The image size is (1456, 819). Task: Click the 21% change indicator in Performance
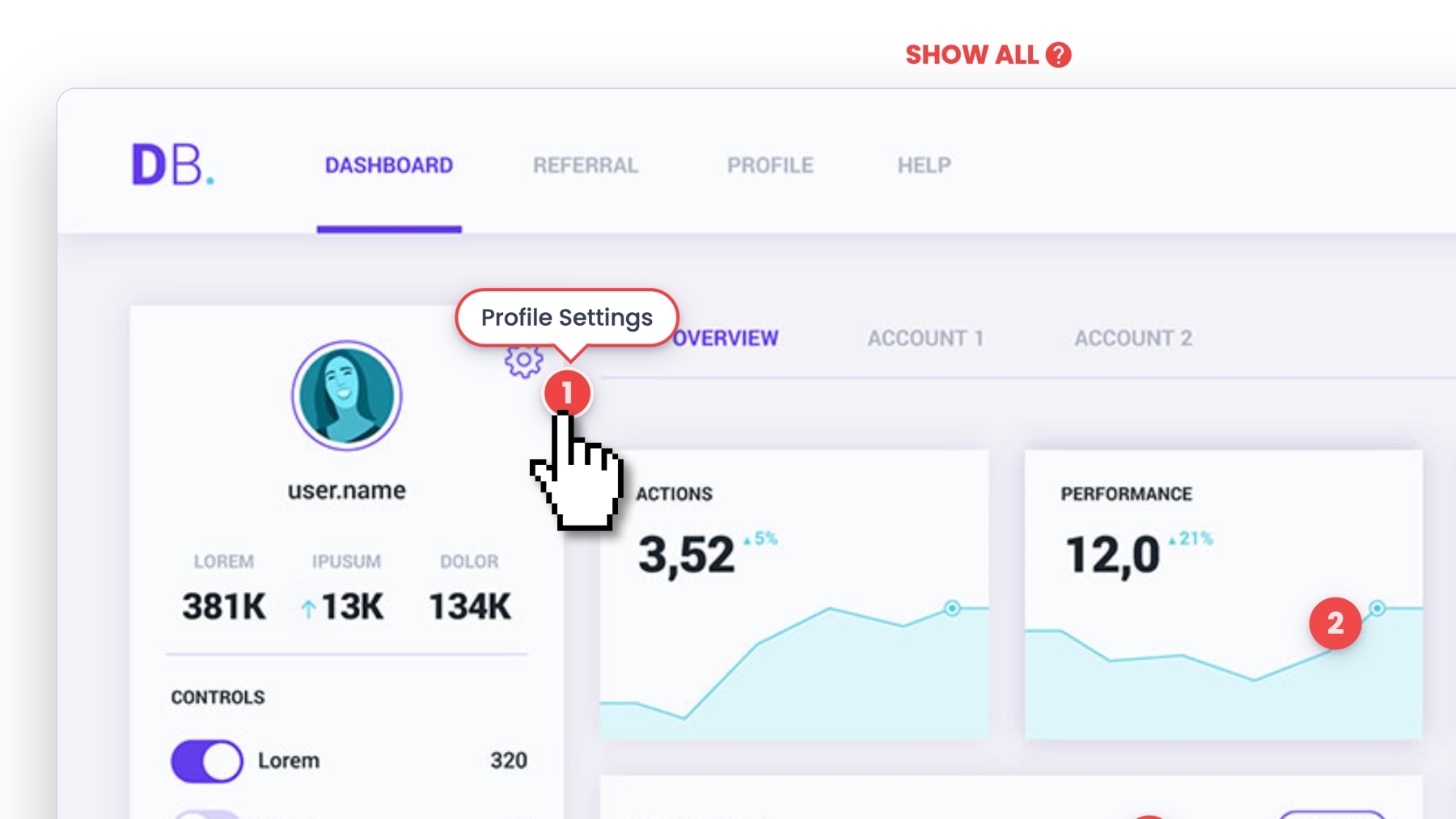1191,538
